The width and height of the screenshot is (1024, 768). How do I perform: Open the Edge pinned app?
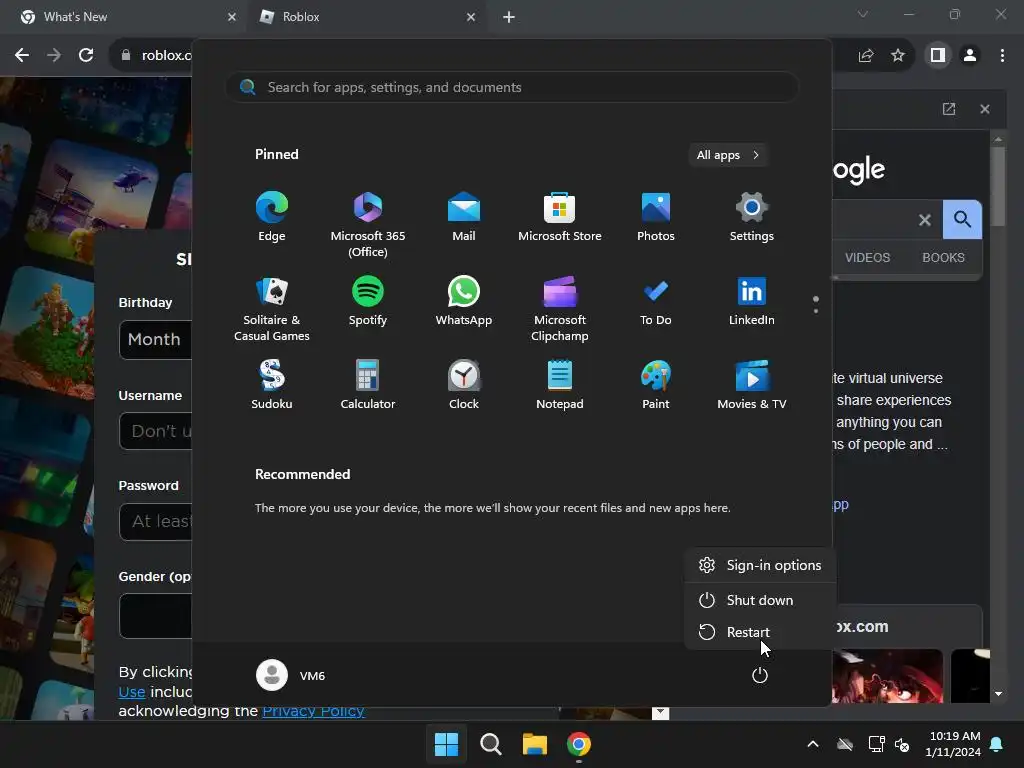272,217
